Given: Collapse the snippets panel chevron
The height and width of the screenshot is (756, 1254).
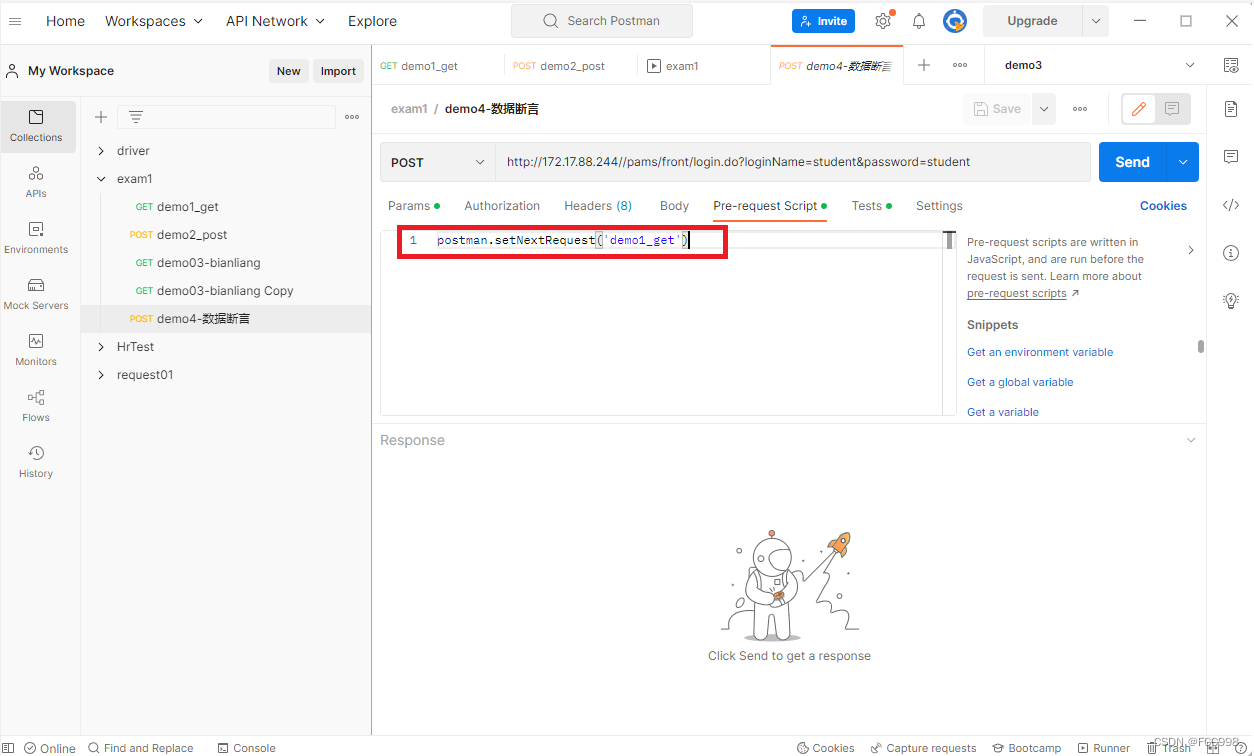Looking at the screenshot, I should point(1190,250).
